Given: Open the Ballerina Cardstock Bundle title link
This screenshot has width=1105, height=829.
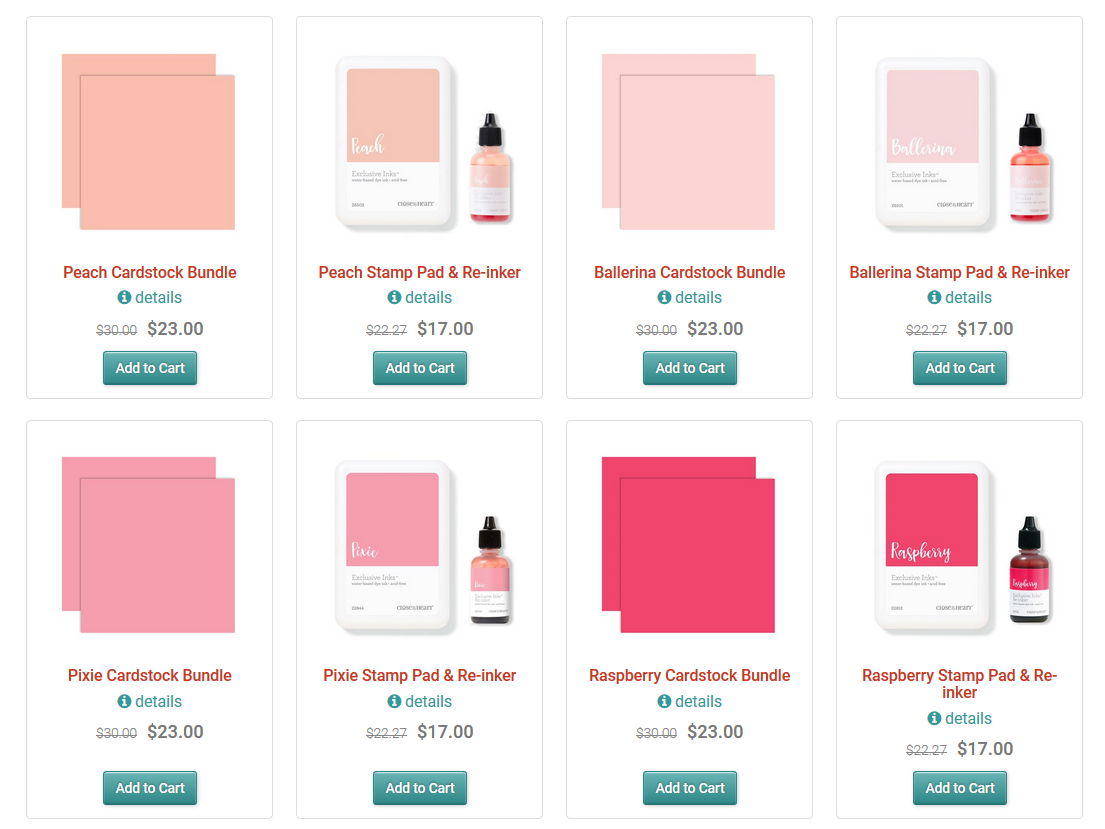Looking at the screenshot, I should (690, 272).
